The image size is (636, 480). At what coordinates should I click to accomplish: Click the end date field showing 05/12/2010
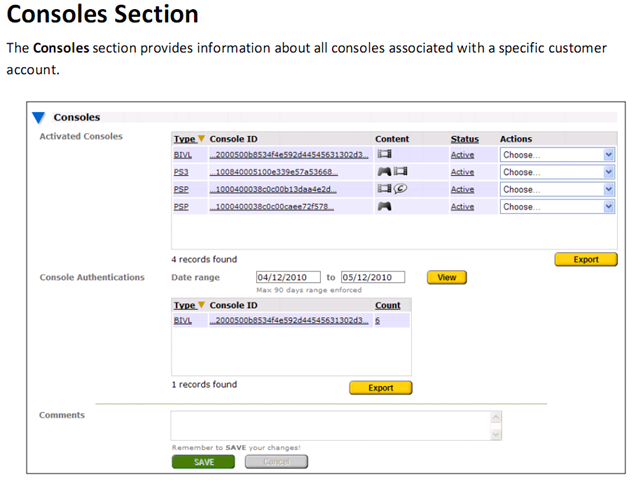pyautogui.click(x=372, y=277)
